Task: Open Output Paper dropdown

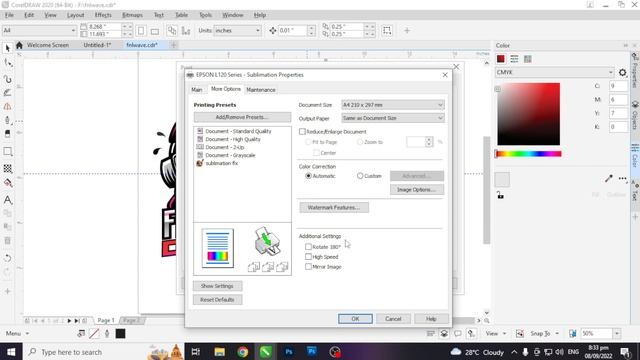Action: 393,118
